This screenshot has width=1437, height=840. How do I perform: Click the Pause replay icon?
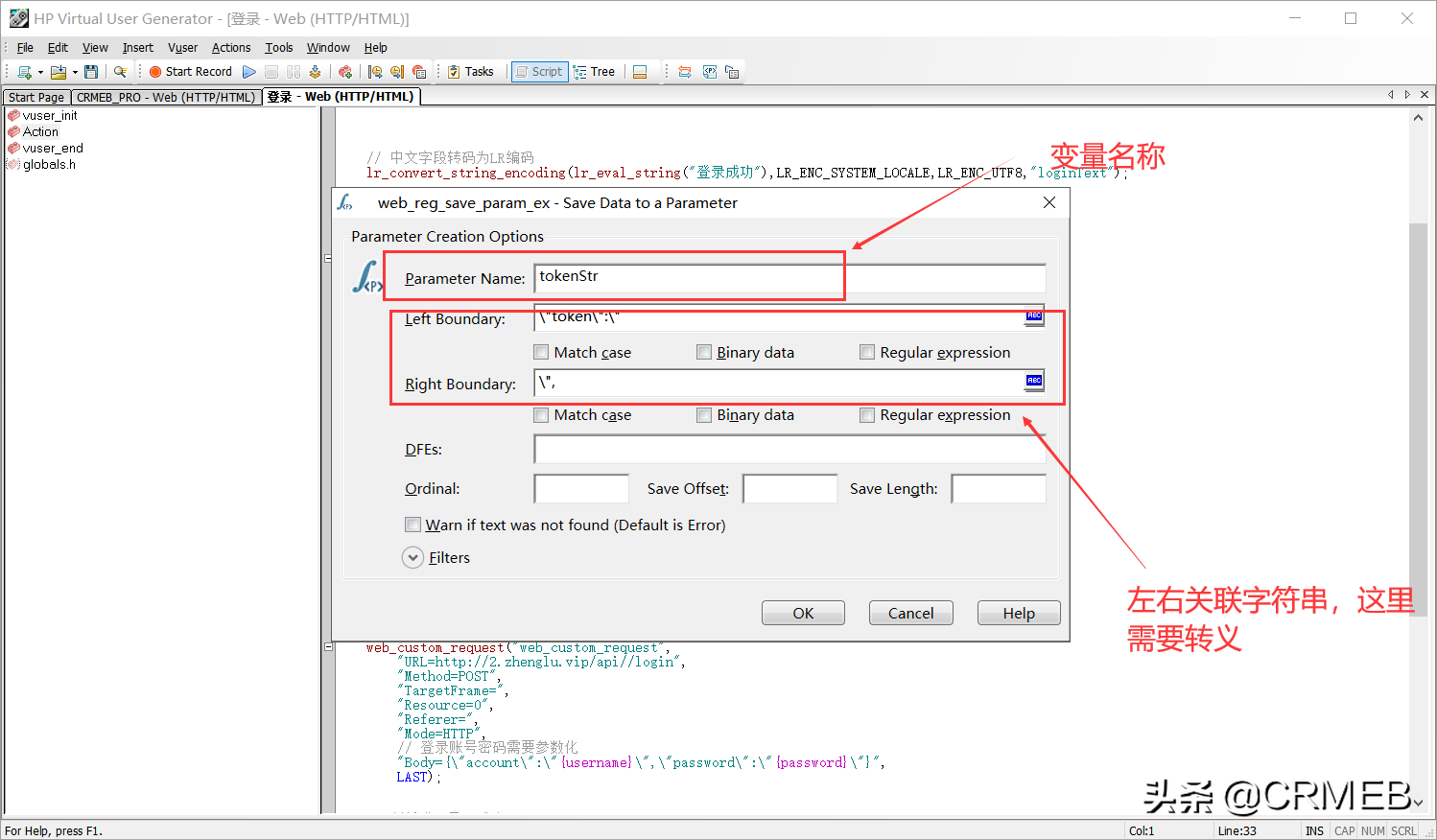point(294,72)
